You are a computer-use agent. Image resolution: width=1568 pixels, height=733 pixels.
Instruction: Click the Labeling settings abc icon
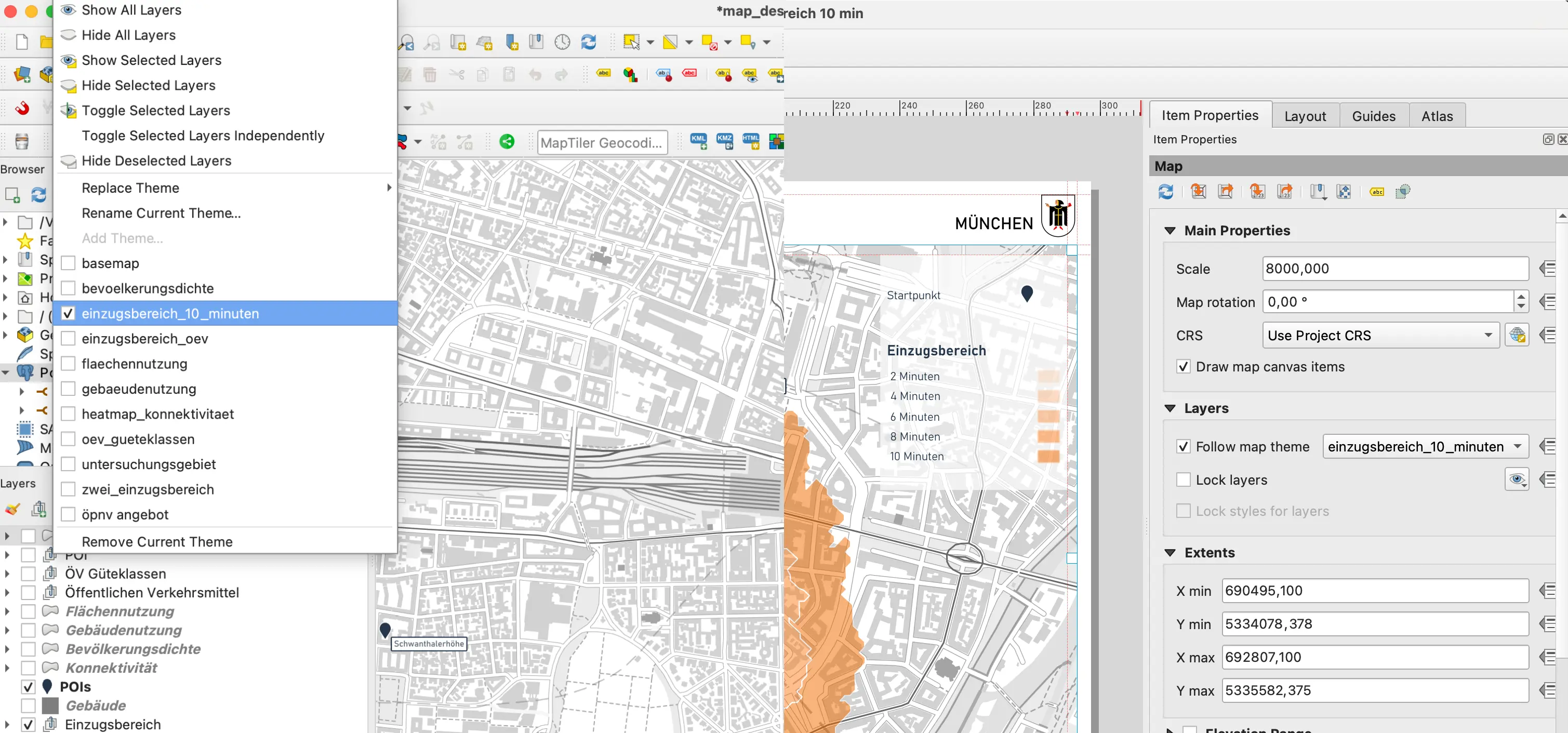(1377, 192)
